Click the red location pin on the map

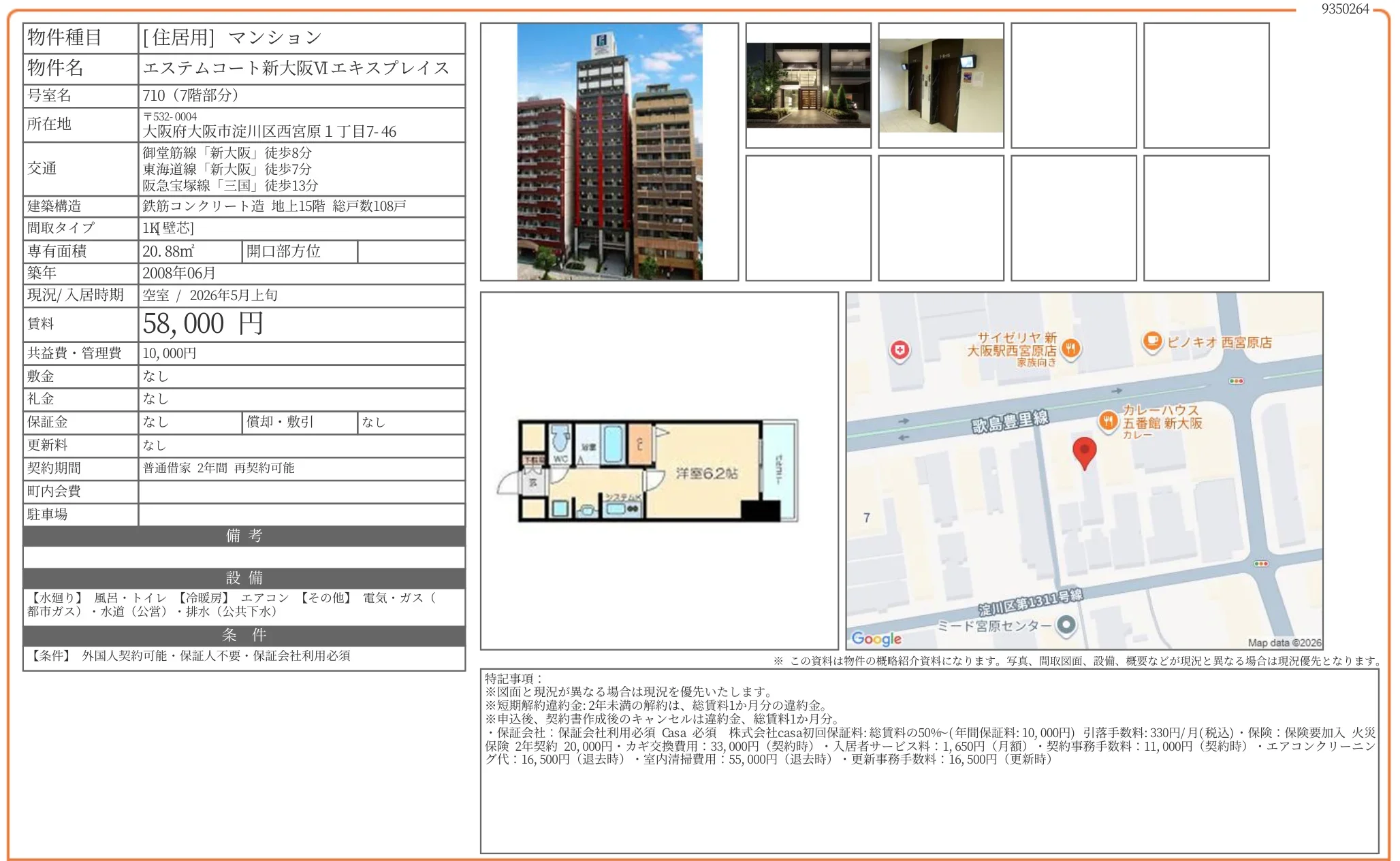(x=1084, y=451)
